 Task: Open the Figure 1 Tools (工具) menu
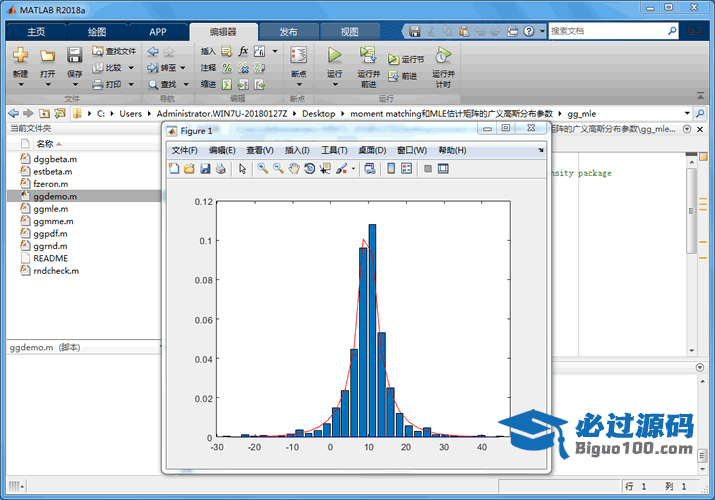(x=334, y=150)
